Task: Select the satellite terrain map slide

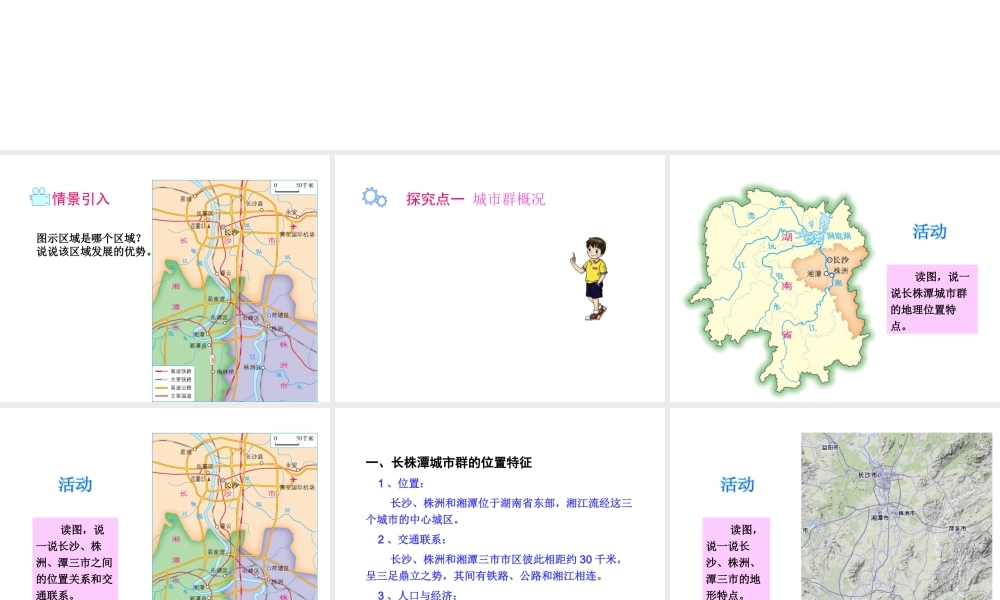Action: click(x=835, y=504)
